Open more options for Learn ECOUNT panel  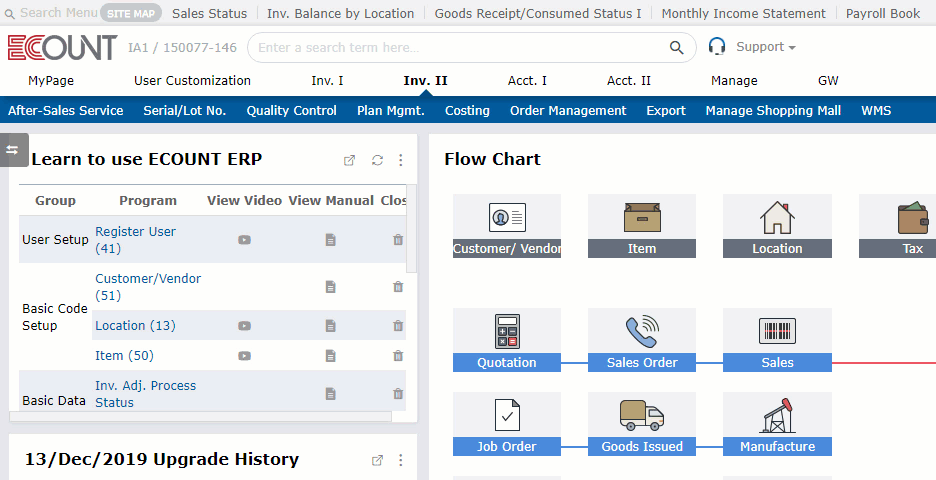tap(401, 160)
